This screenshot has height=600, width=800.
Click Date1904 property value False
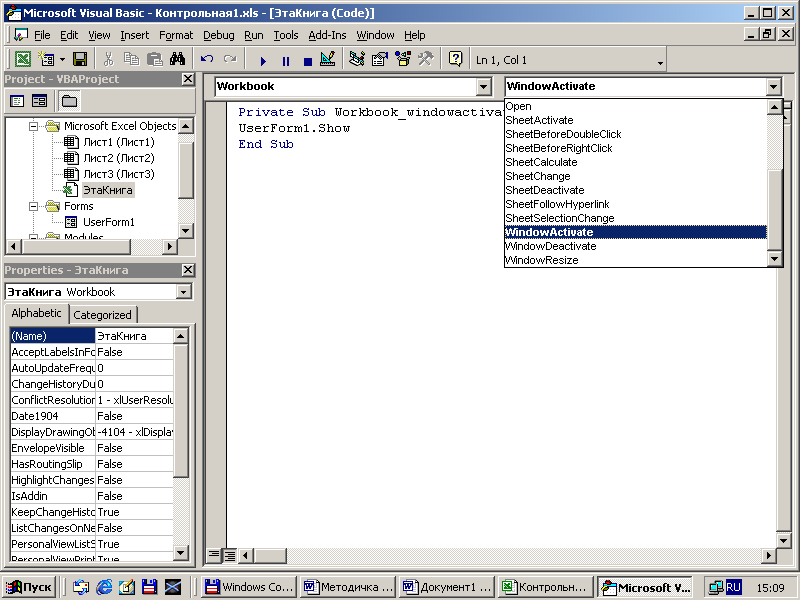pos(135,416)
